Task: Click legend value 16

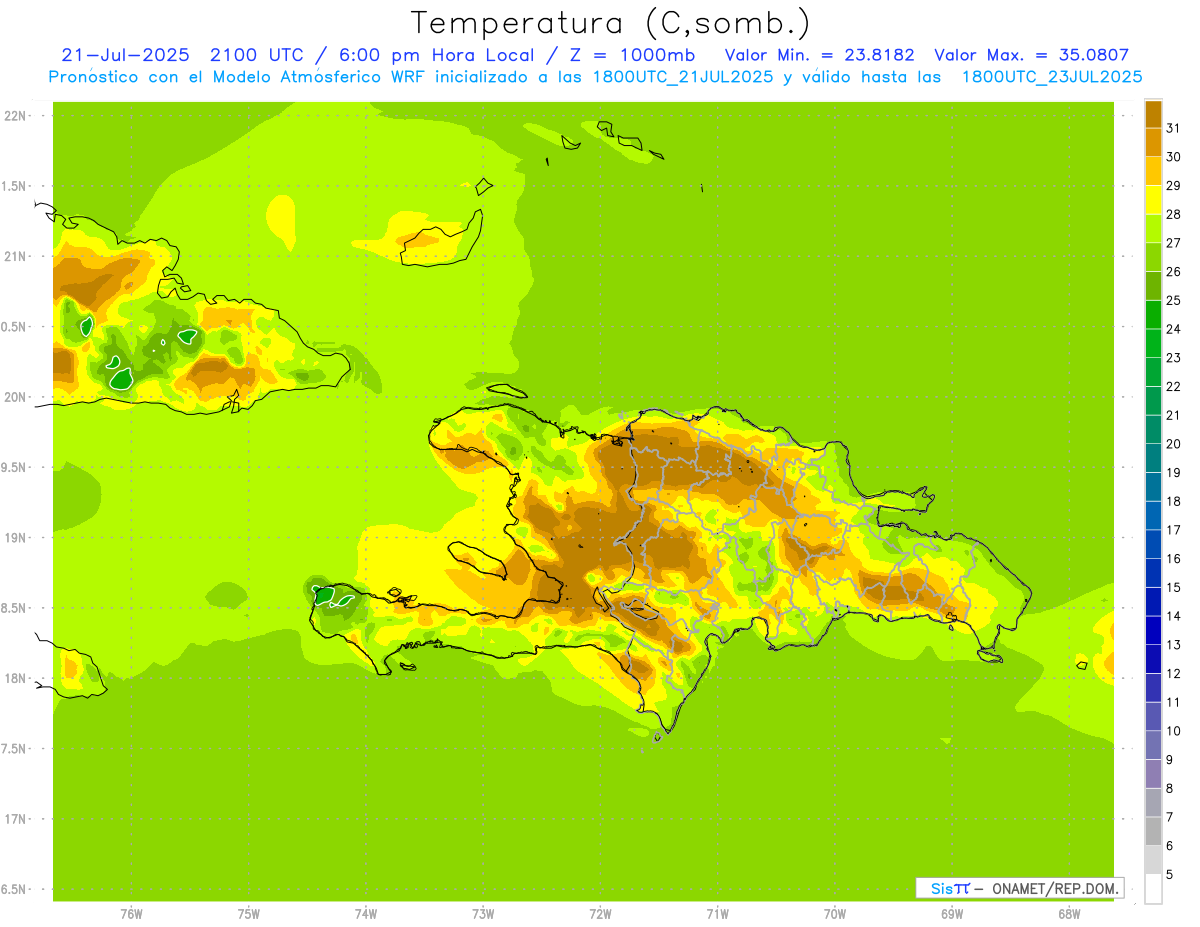Action: [1173, 559]
